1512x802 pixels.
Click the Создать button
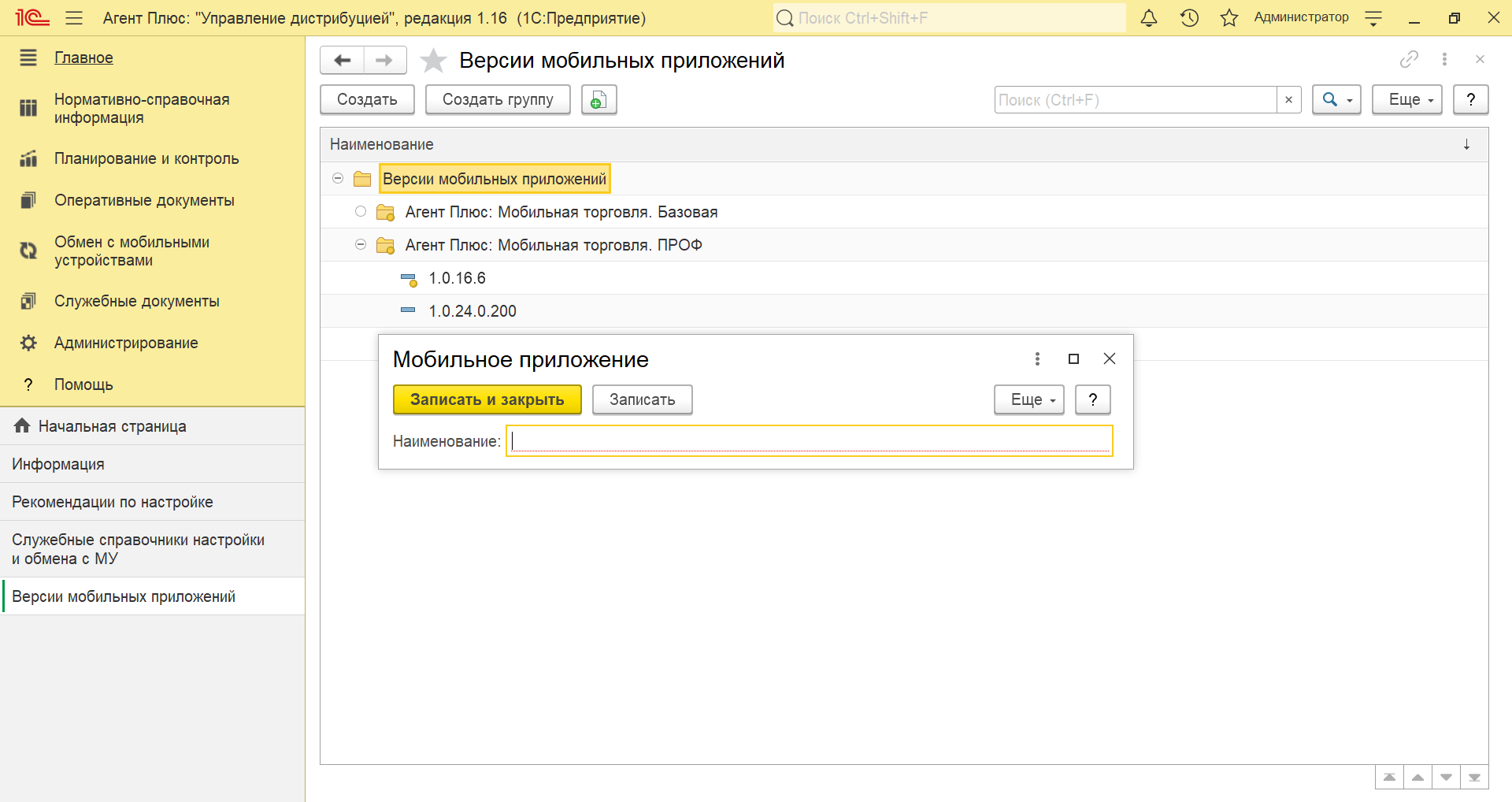coord(367,100)
